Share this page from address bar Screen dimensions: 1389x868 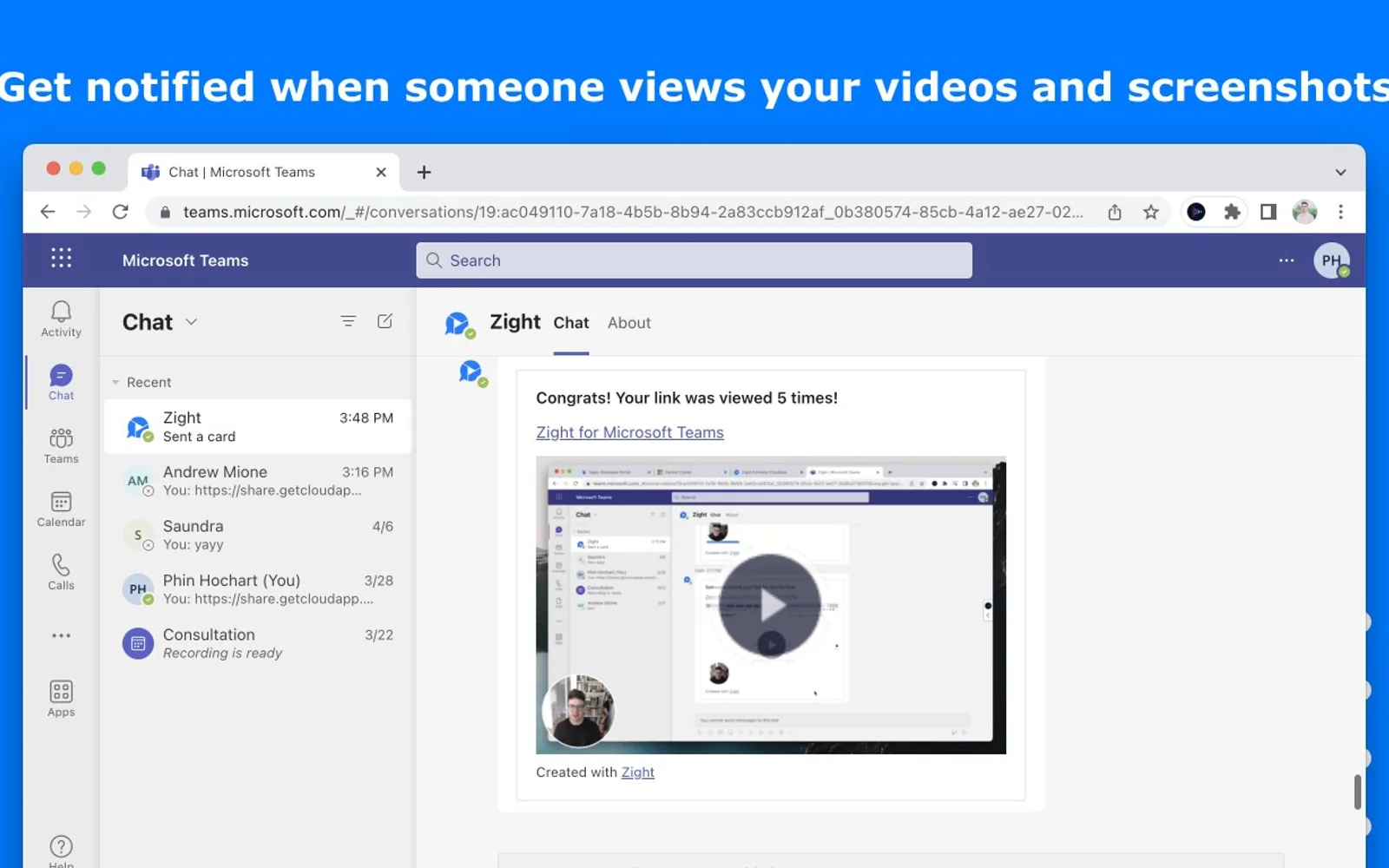tap(1115, 212)
